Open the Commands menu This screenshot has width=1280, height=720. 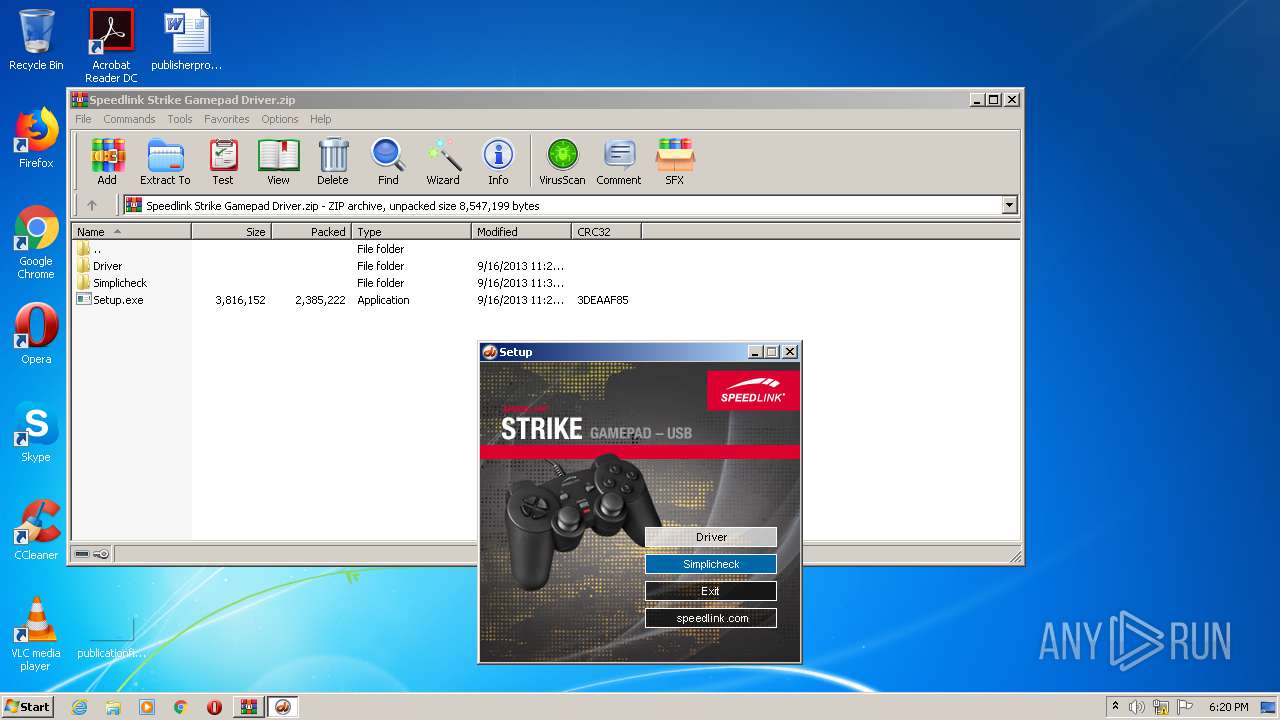(129, 119)
